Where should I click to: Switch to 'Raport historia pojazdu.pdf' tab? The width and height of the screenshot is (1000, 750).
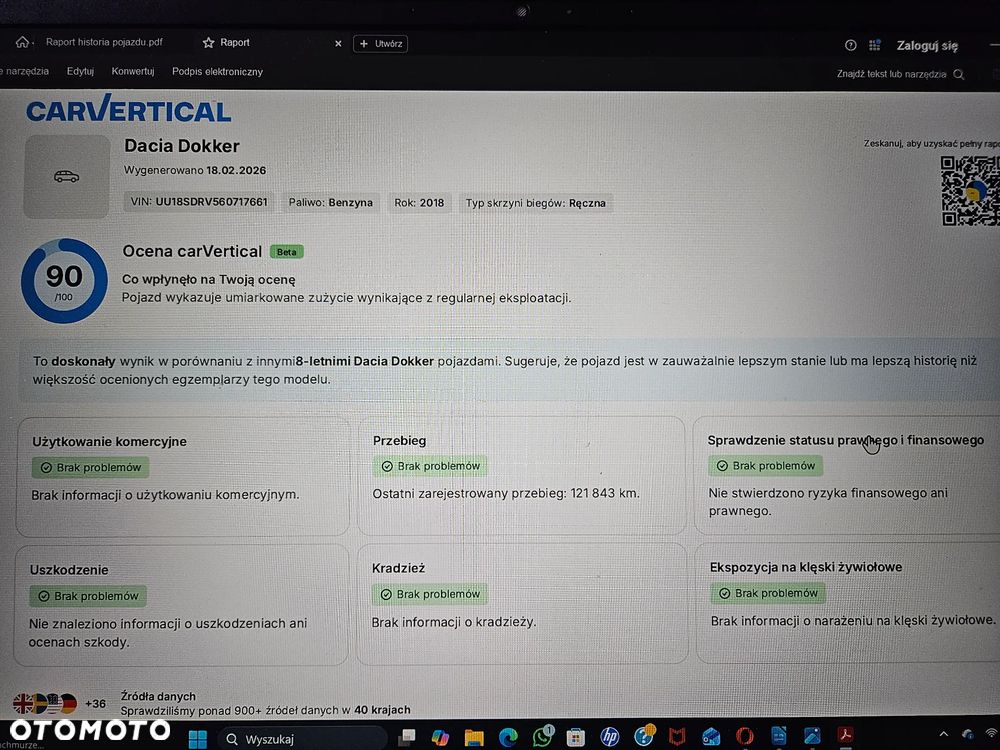pyautogui.click(x=104, y=42)
